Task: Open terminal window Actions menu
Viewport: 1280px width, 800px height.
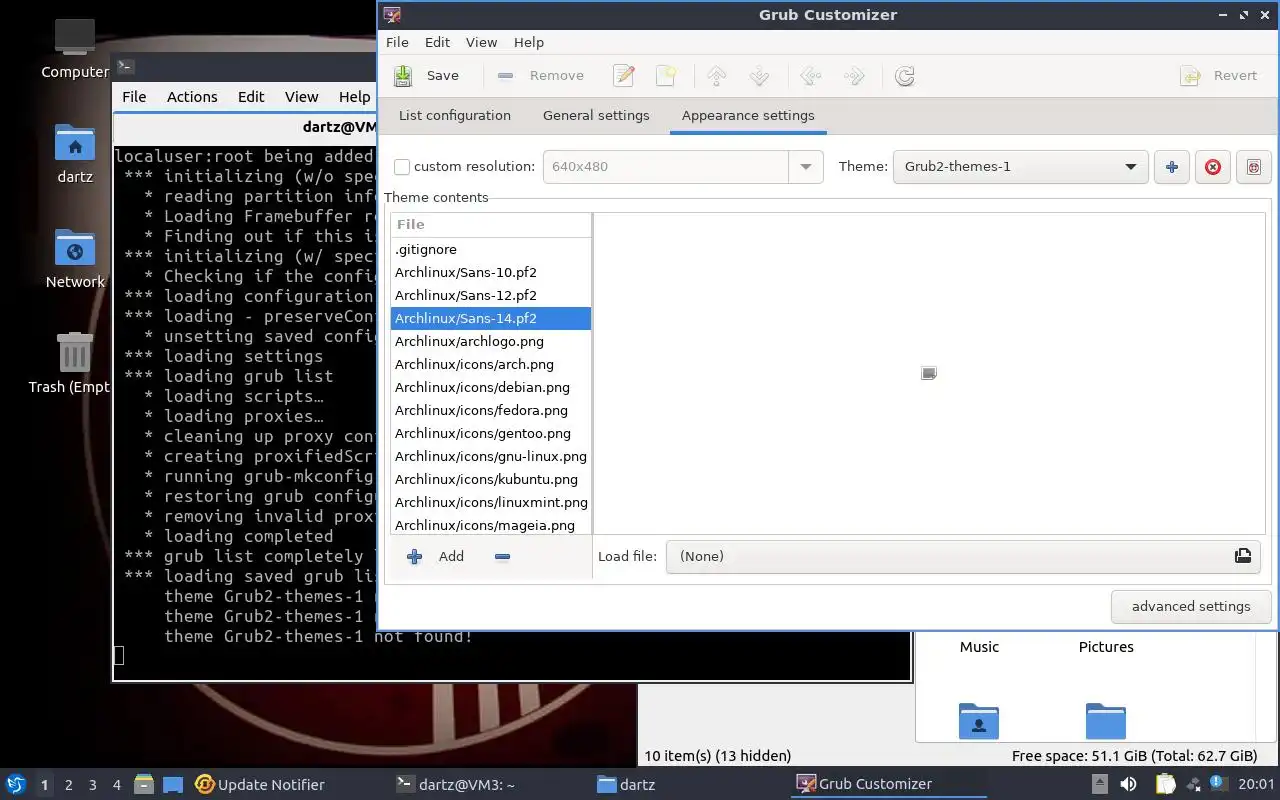Action: 192,97
